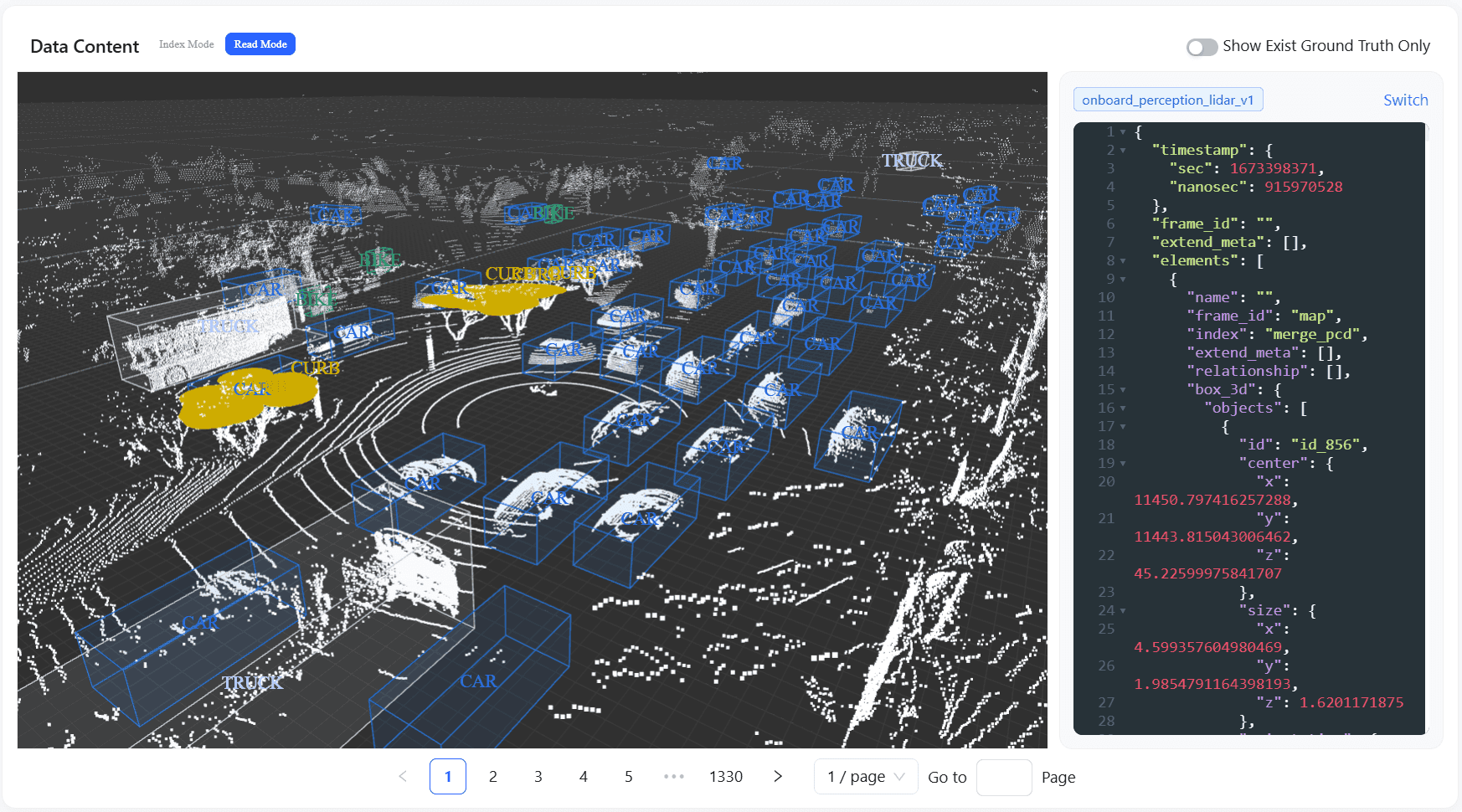Go to page 2

pos(493,777)
